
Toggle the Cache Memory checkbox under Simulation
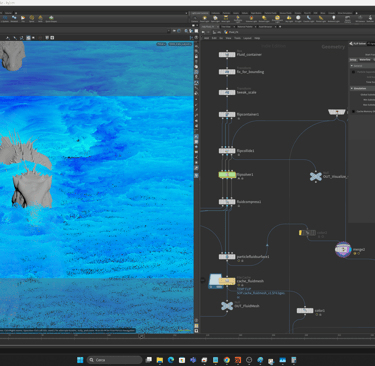(x=353, y=111)
